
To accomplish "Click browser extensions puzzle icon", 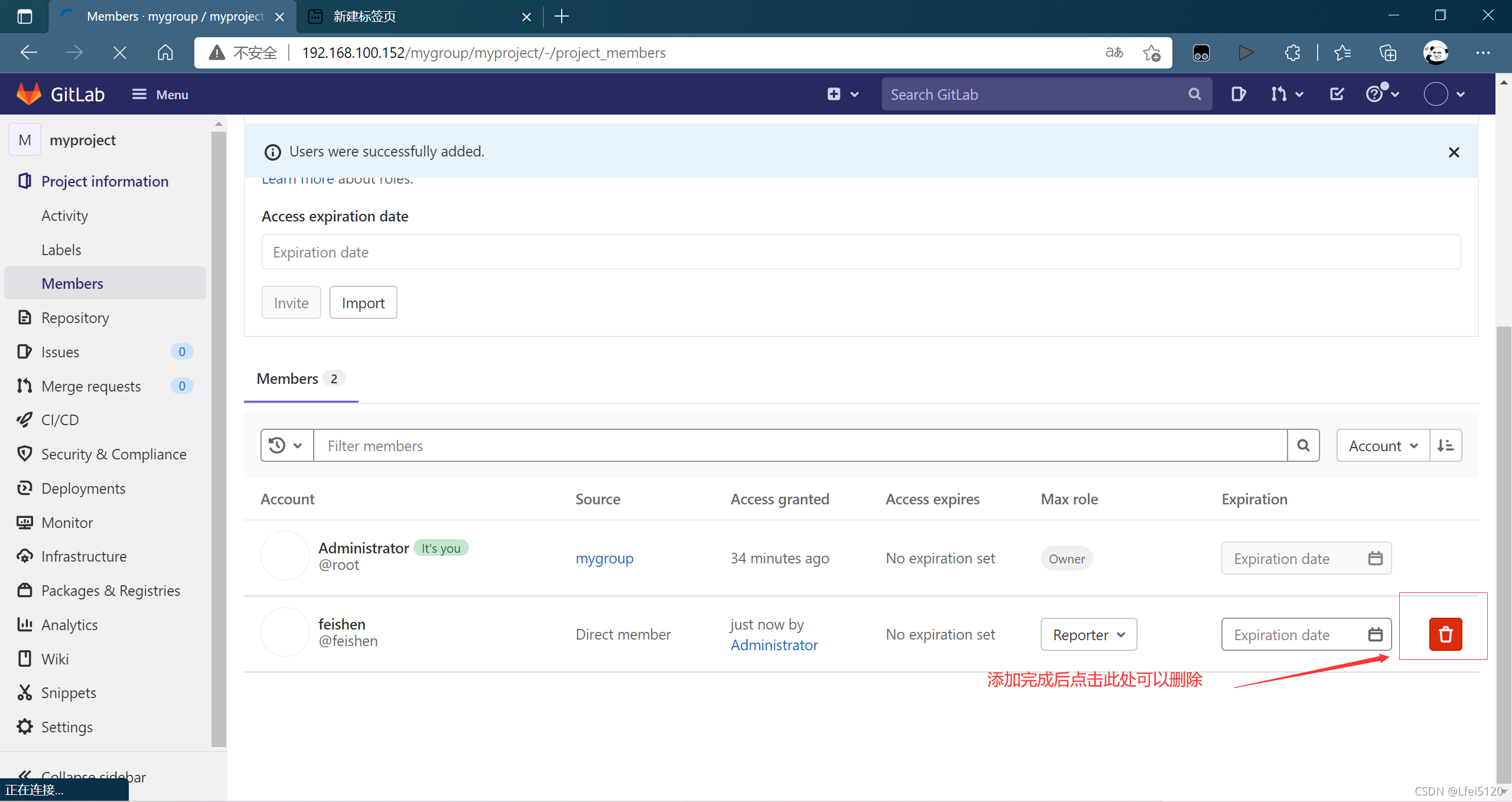I will [1293, 53].
